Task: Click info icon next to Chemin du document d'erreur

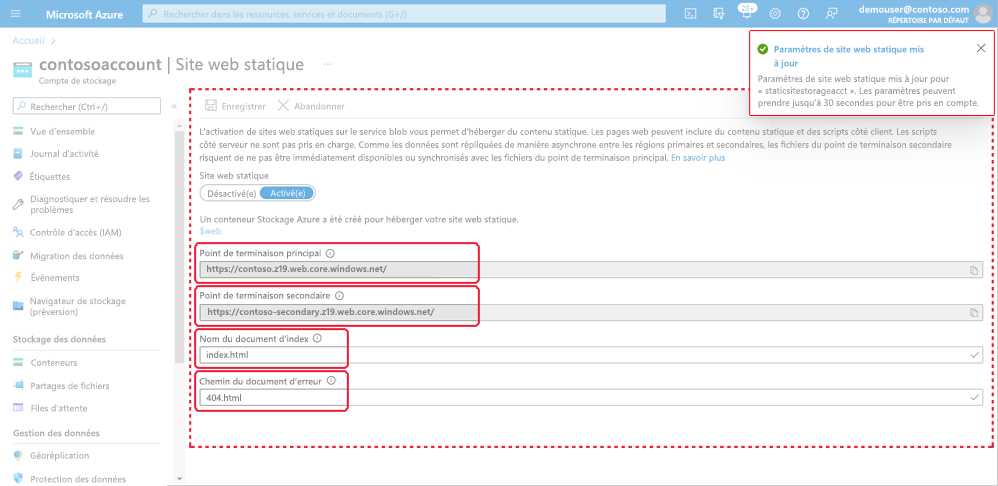Action: tap(331, 380)
